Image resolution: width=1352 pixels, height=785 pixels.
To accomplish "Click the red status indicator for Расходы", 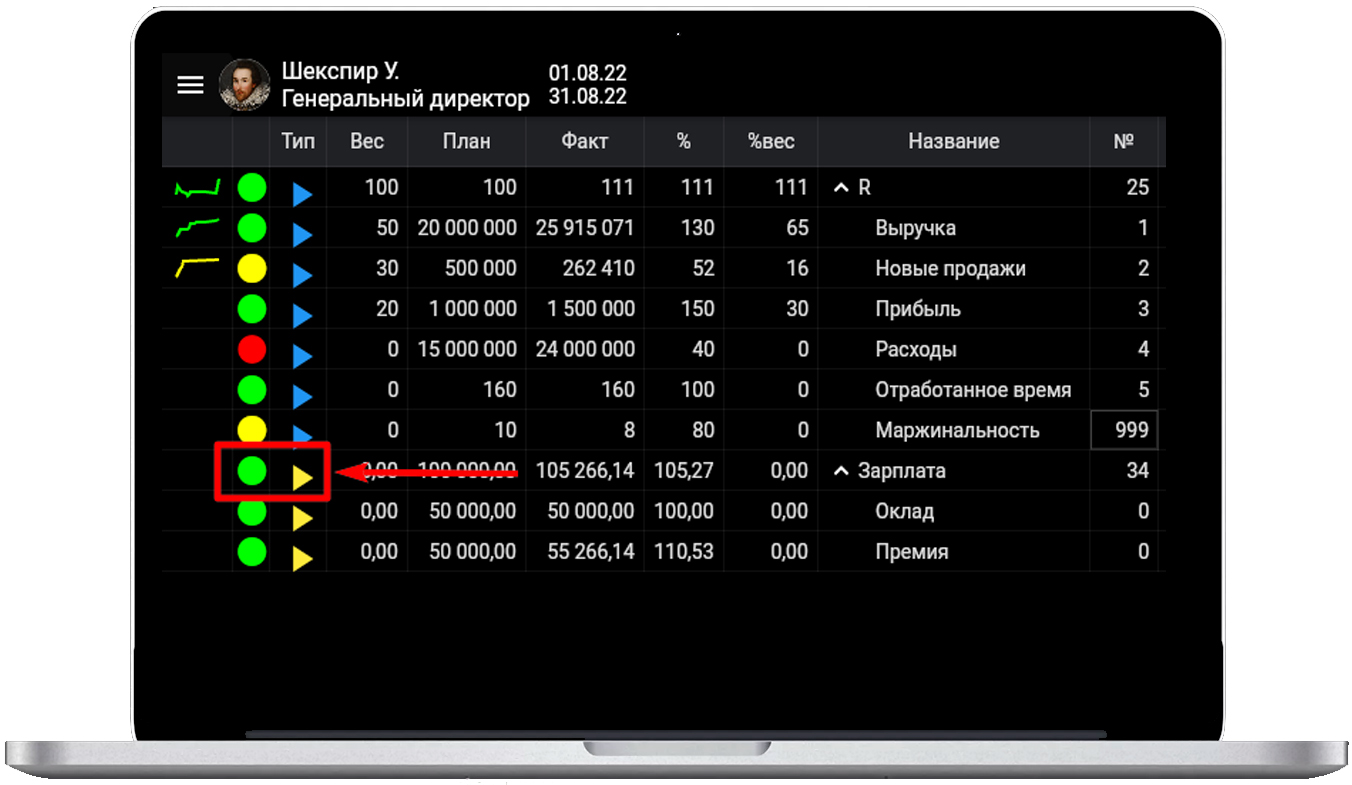I will [x=252, y=349].
